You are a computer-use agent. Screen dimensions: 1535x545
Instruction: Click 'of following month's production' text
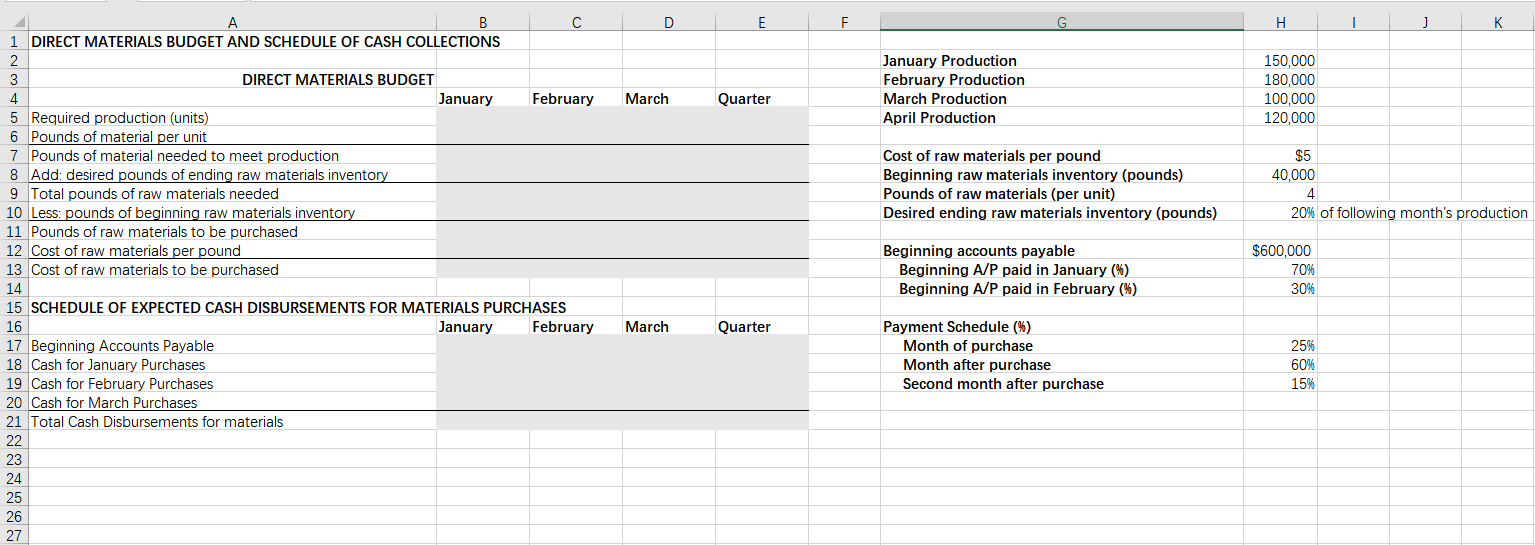click(1424, 213)
